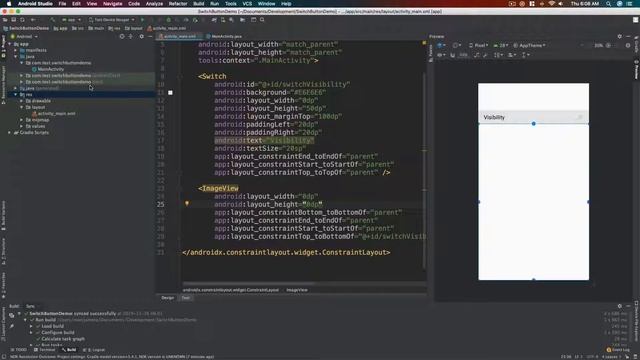Click the Back navigation arrow in toolbar
This screenshot has height=360, width=640.
click(x=33, y=20)
